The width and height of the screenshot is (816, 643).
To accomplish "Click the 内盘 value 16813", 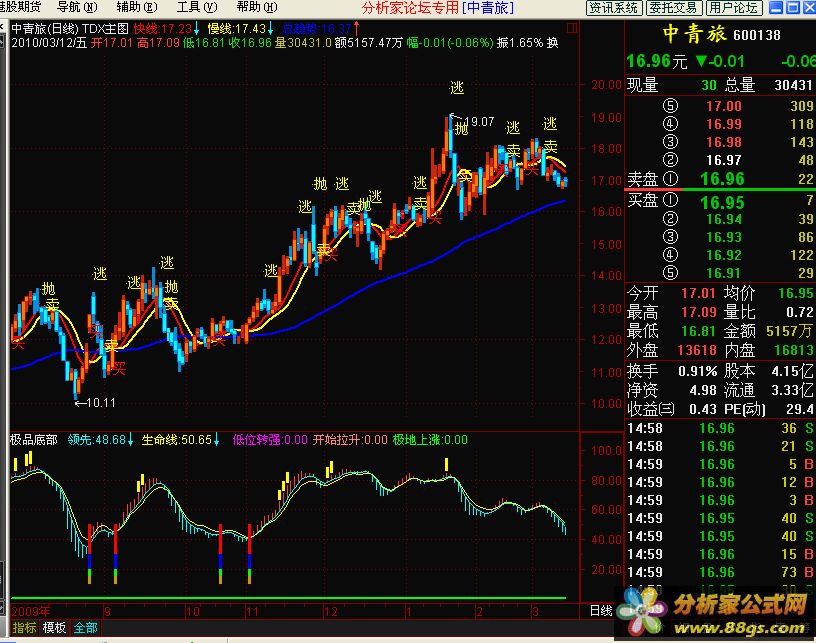I will 793,350.
